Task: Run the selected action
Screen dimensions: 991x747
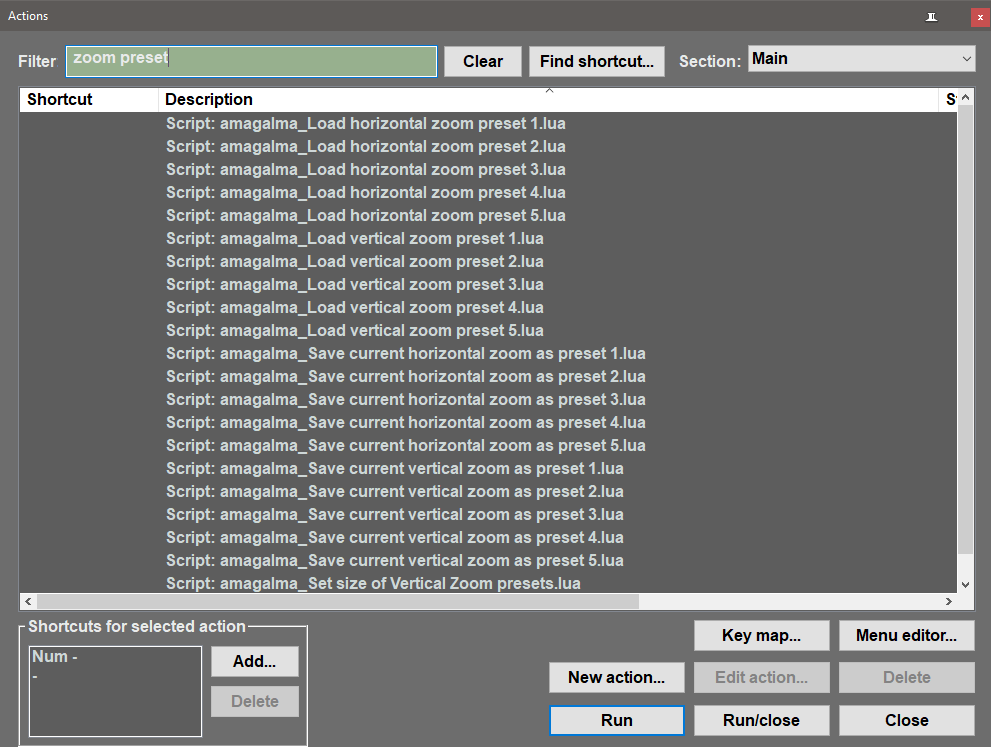Action: click(x=617, y=720)
